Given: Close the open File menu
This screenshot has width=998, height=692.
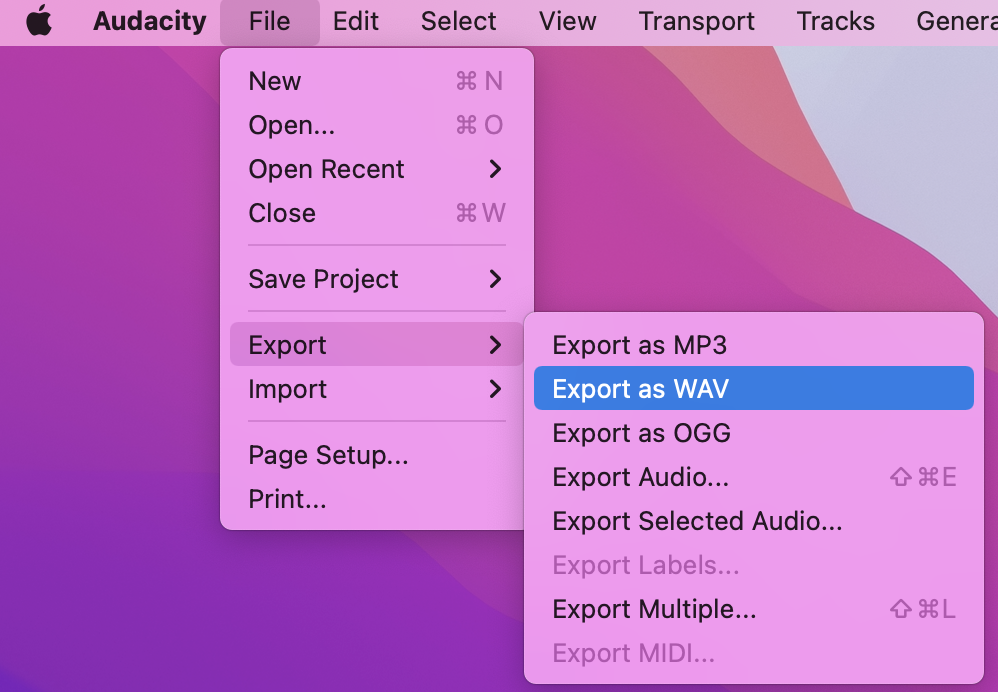Looking at the screenshot, I should pyautogui.click(x=270, y=22).
